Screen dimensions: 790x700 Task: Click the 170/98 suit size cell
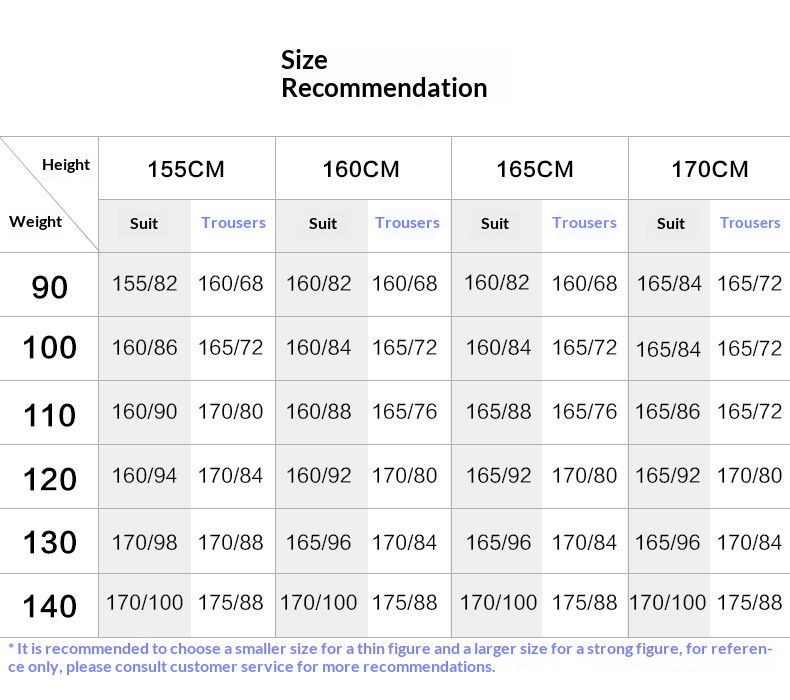tap(144, 540)
